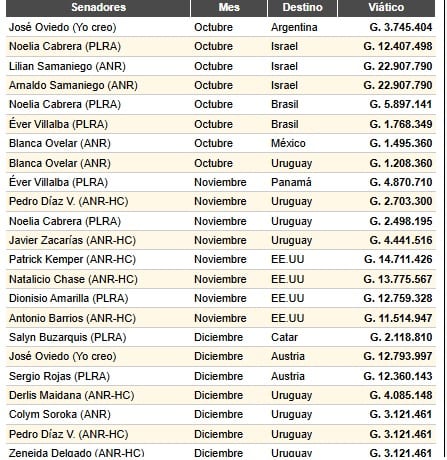447x460 pixels.
Task: Select the Lilian Samaniego (ANR) row name
Action: [67, 66]
